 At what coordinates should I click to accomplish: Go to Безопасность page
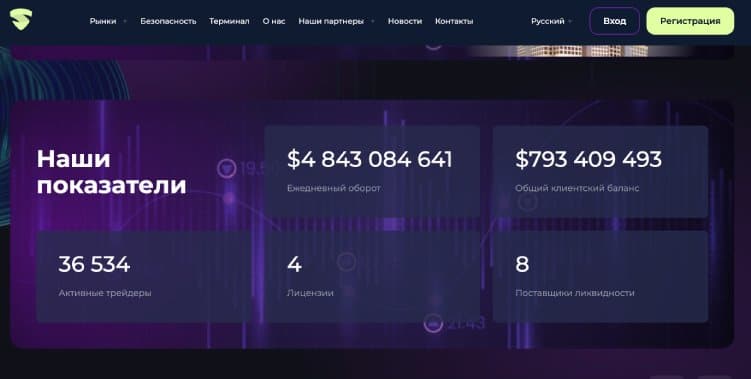pos(168,21)
